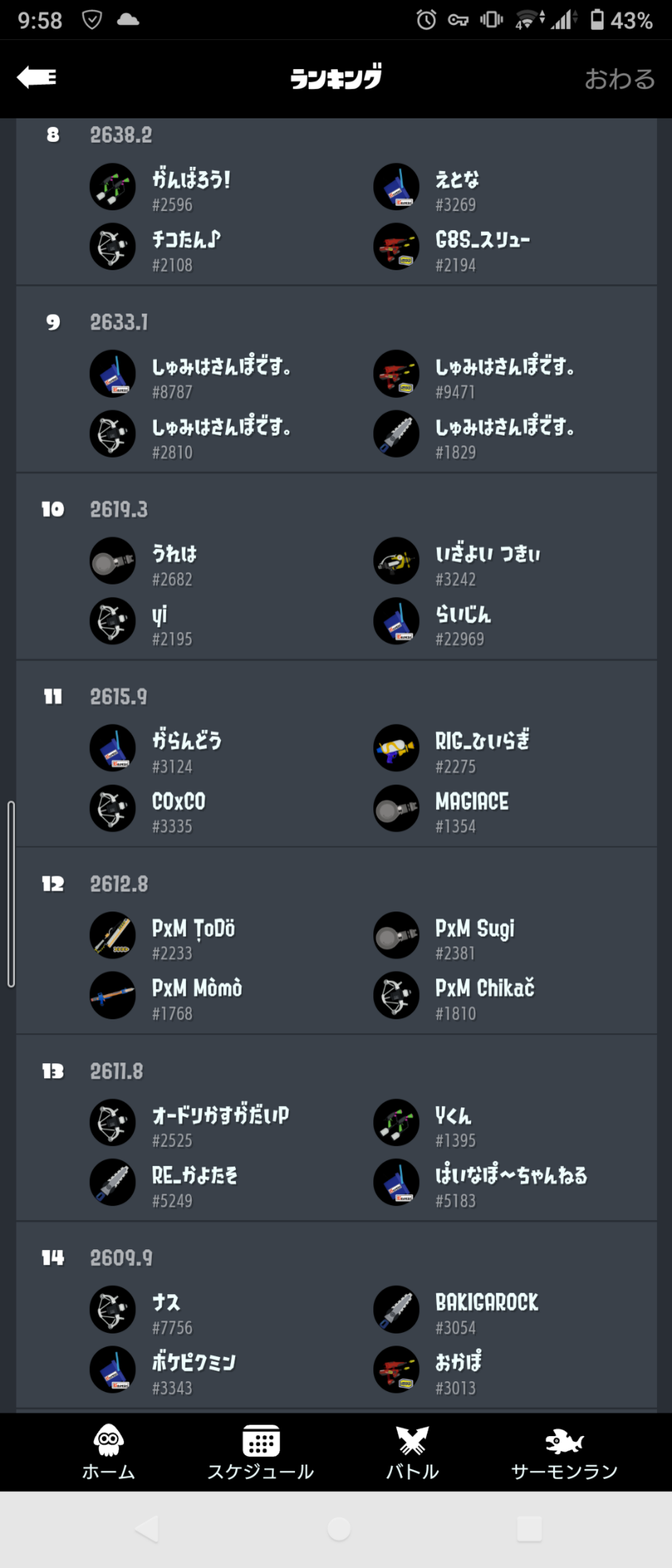Viewport: 672px width, 1568px height.
Task: Tap weapon icon beside いざよい つきぃ
Action: [x=396, y=560]
